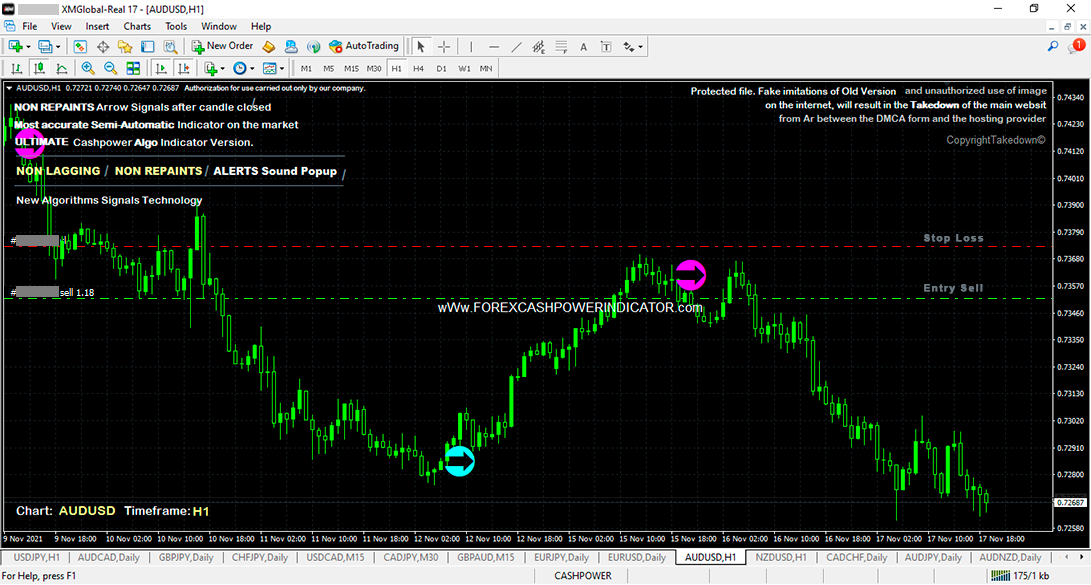
Task: Switch to the USDJPY,H1 chart tab
Action: coord(36,557)
